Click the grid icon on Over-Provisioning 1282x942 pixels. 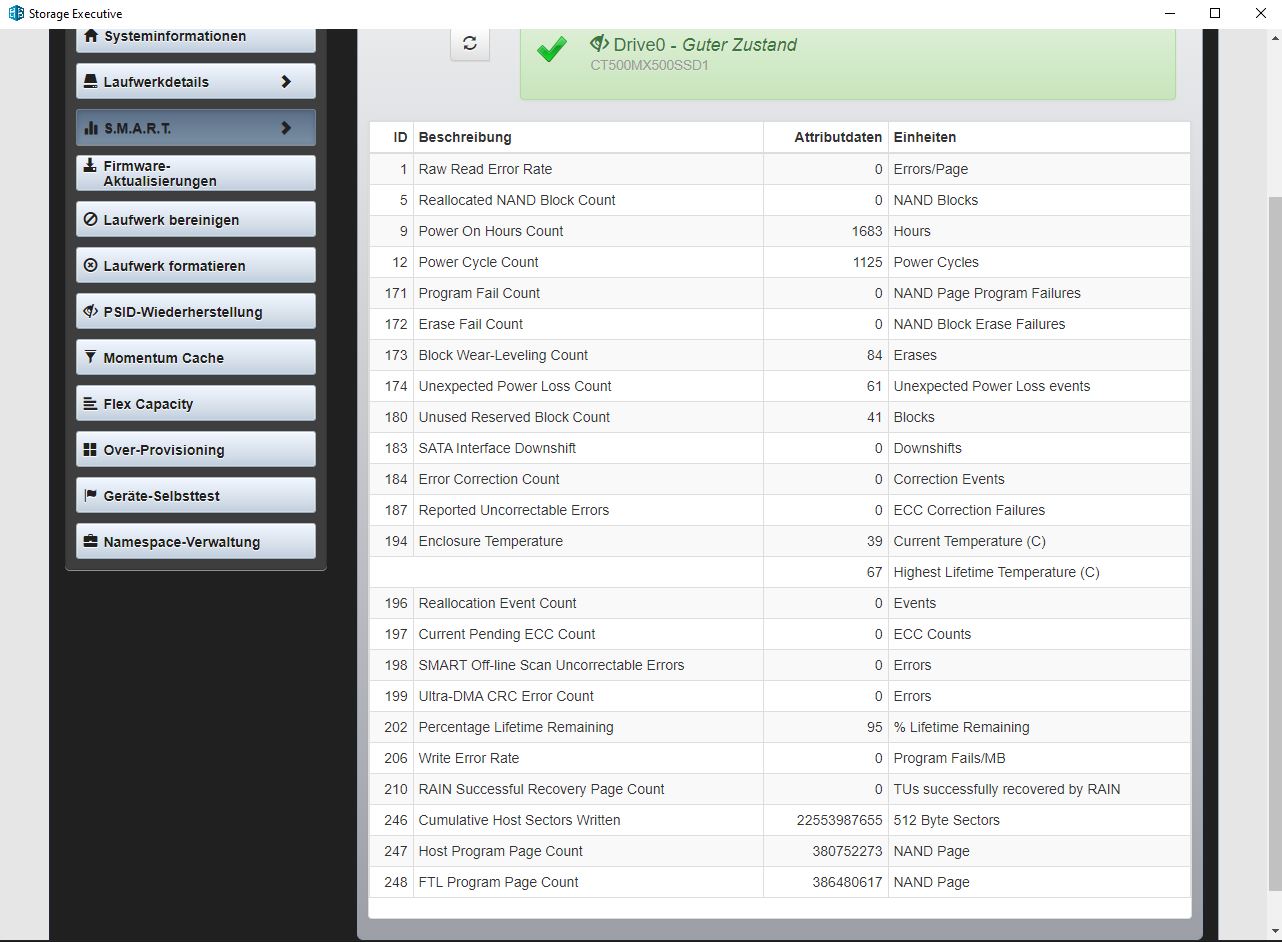tap(91, 449)
